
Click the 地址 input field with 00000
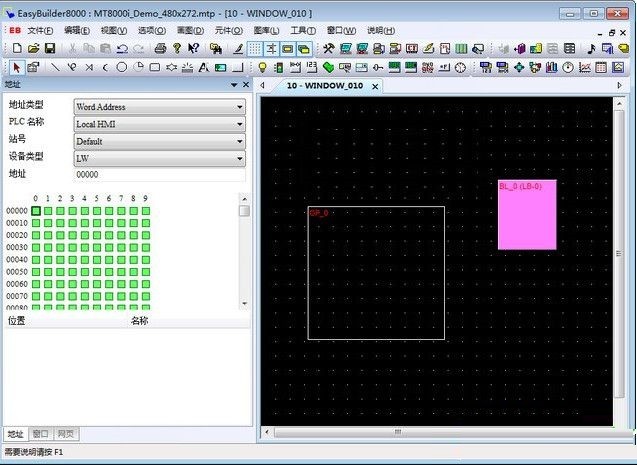pos(159,175)
